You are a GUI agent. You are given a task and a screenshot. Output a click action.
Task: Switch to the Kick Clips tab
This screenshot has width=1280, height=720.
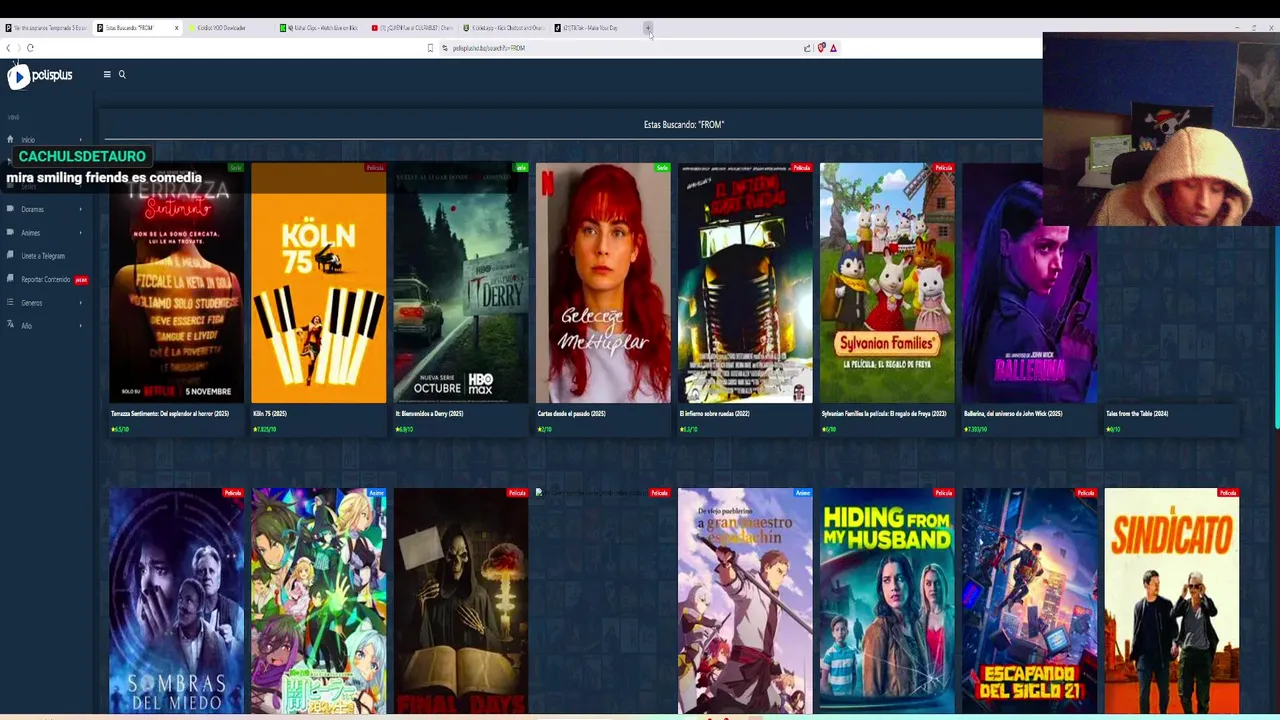coord(320,28)
